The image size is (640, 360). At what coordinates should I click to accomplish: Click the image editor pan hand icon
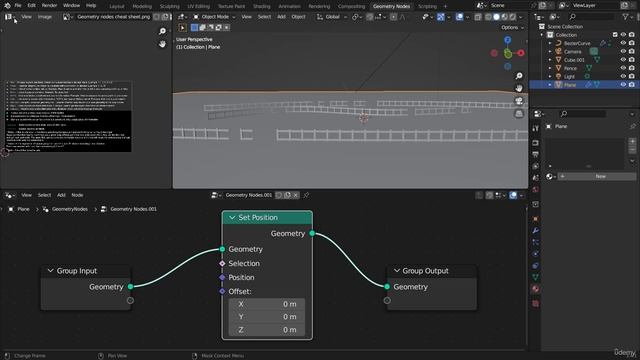pos(162,44)
